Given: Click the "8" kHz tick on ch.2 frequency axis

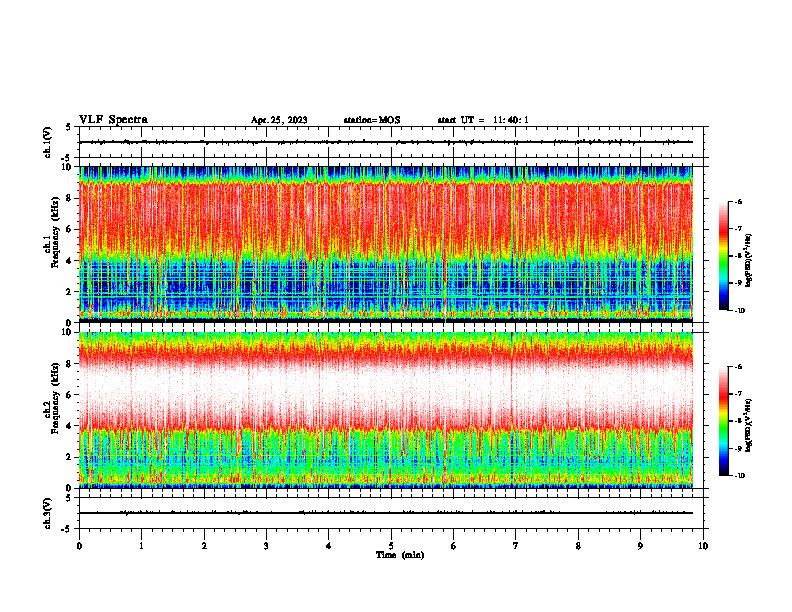Looking at the screenshot, I should pyautogui.click(x=70, y=364).
